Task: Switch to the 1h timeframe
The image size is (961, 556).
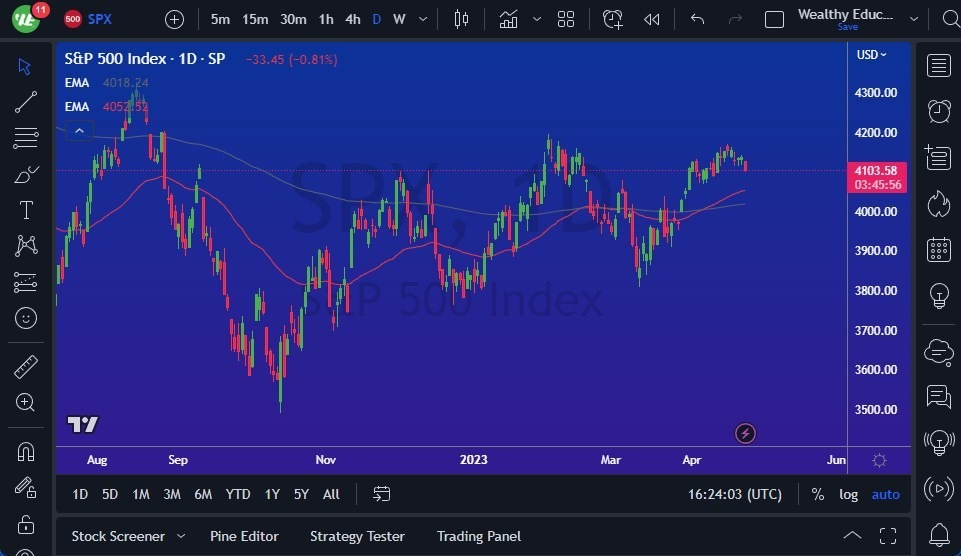Action: click(x=326, y=20)
